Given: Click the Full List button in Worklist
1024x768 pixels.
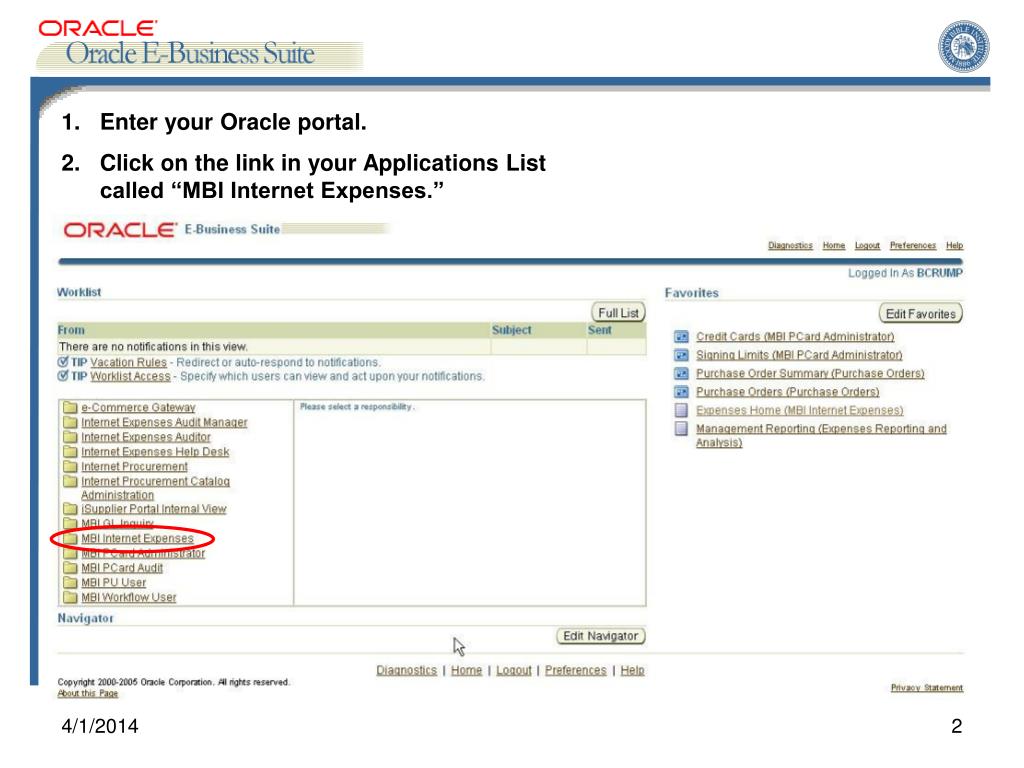Looking at the screenshot, I should click(618, 313).
